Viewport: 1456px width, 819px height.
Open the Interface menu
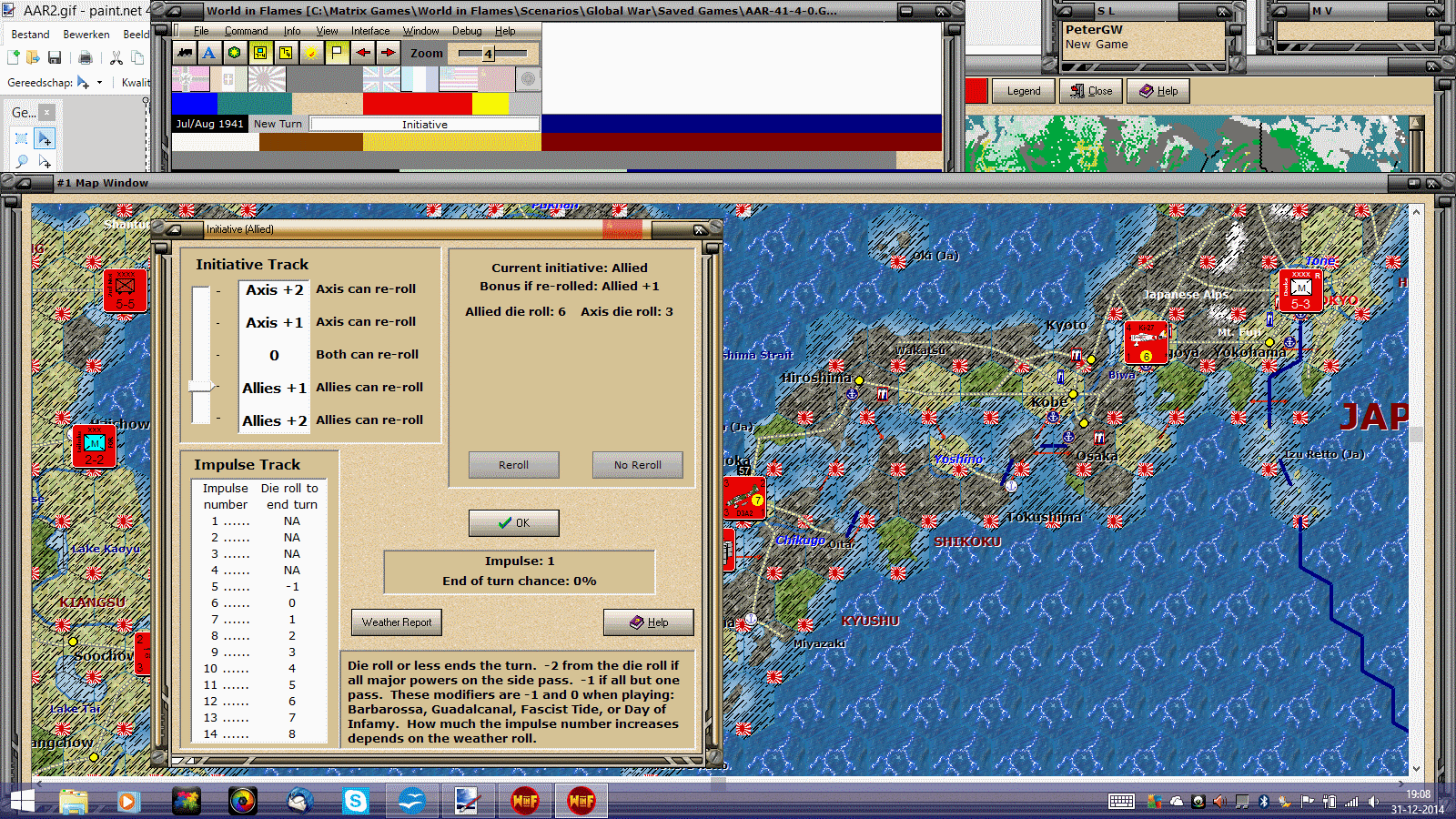370,31
